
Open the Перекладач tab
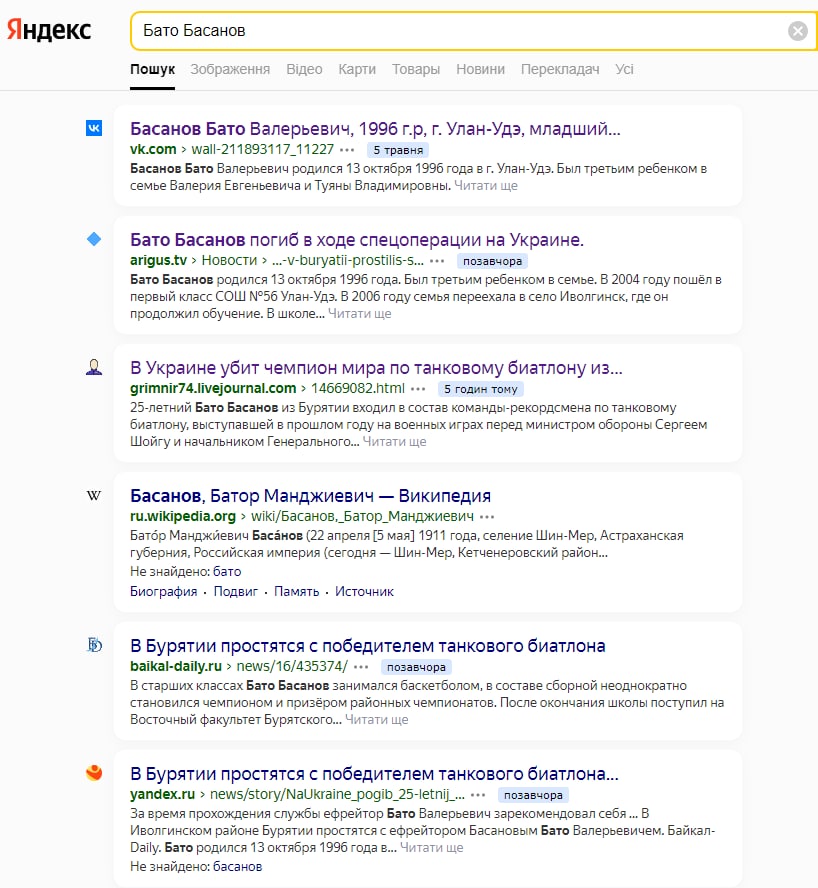pos(560,69)
